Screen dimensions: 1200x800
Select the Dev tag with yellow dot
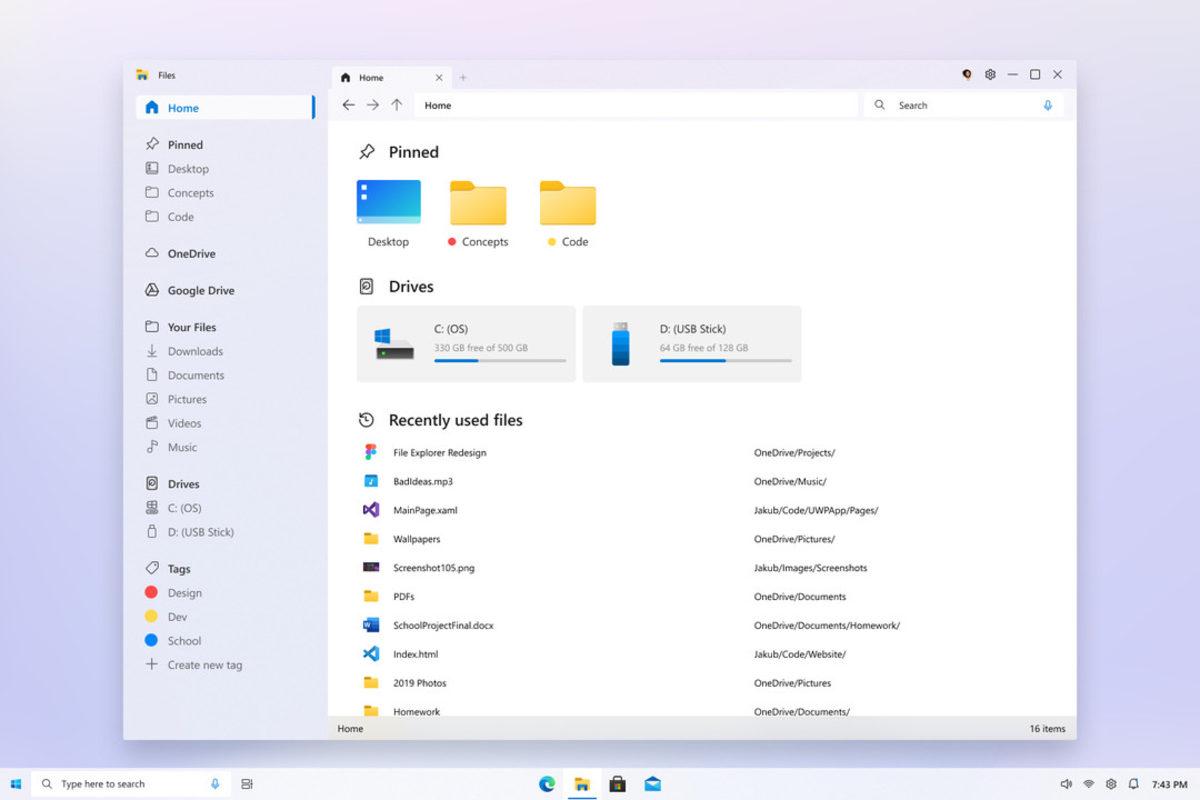[x=180, y=616]
